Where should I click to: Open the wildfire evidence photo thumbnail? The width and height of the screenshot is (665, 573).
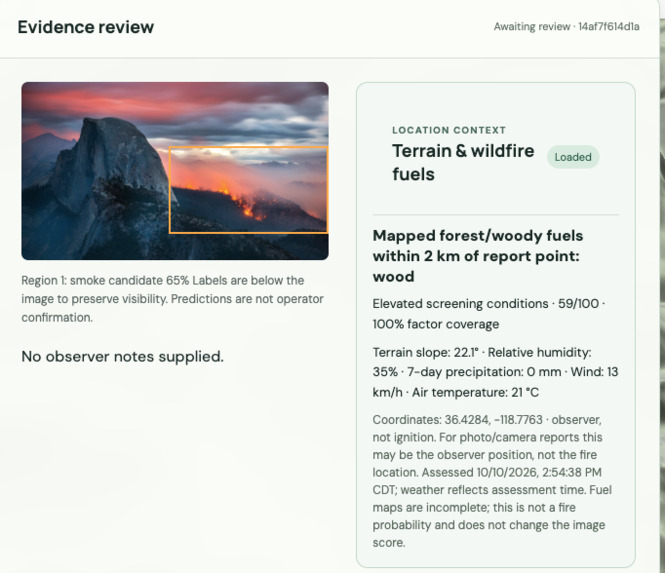(x=175, y=171)
